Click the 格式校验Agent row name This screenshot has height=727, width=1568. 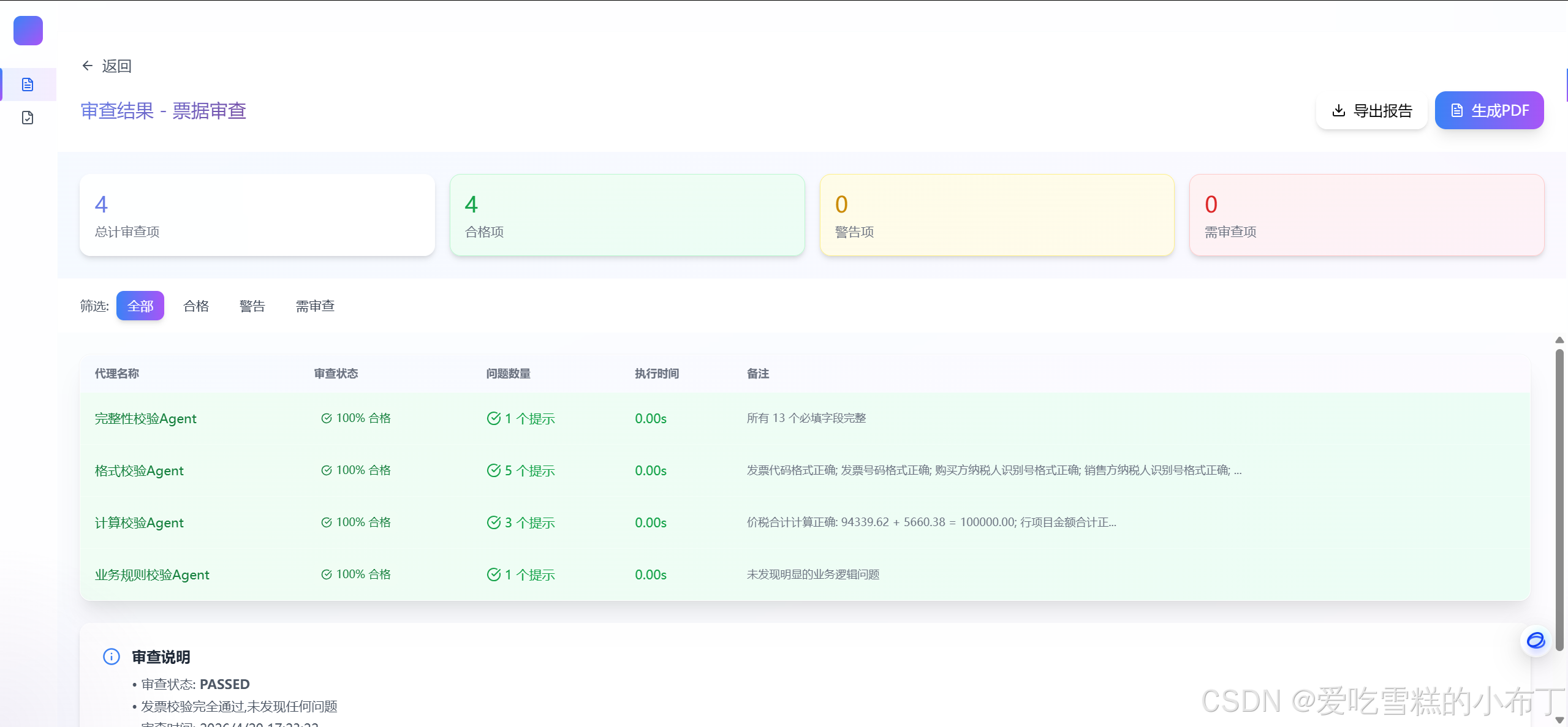139,470
